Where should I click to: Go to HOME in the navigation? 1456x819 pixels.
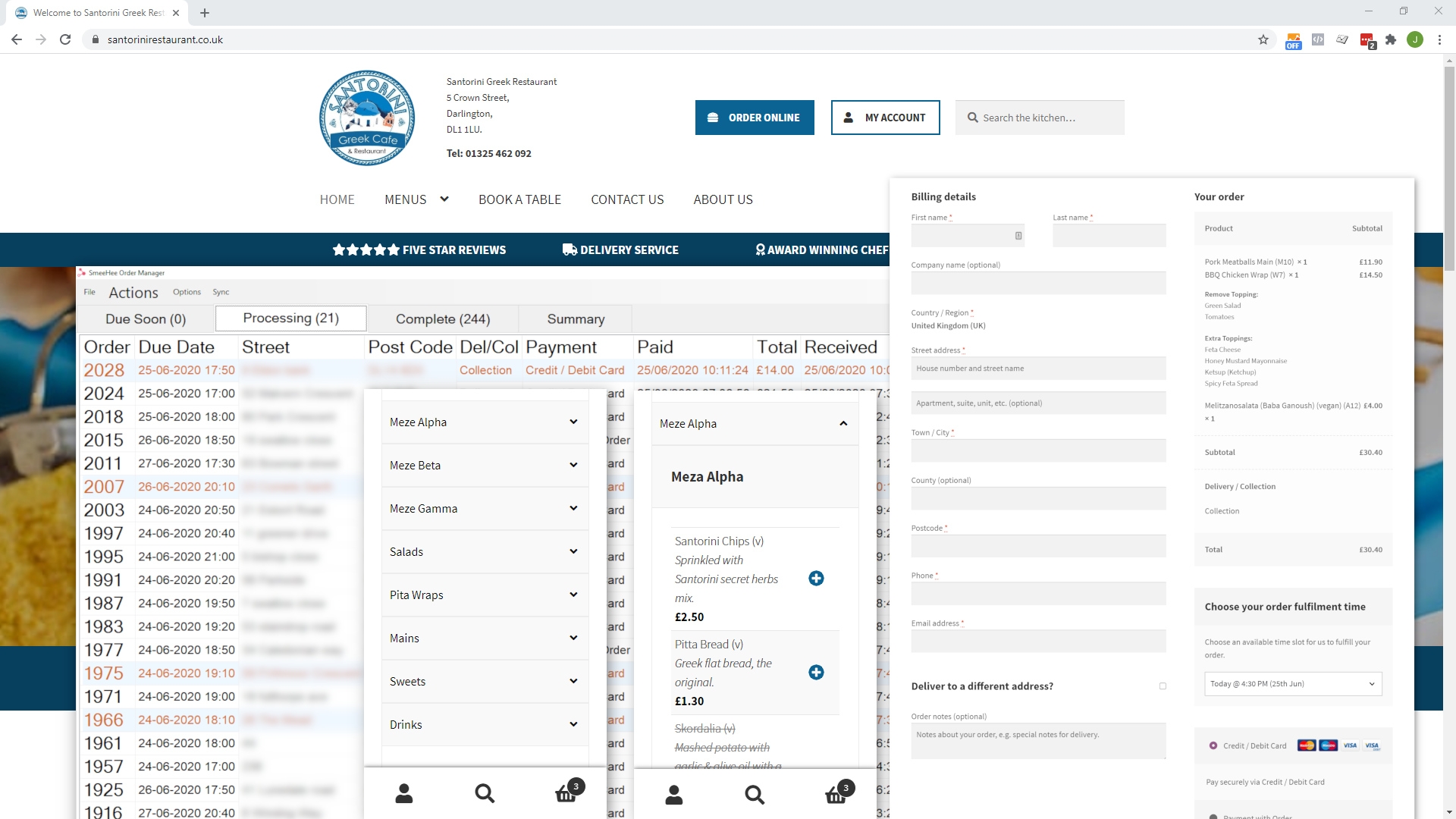pos(337,199)
